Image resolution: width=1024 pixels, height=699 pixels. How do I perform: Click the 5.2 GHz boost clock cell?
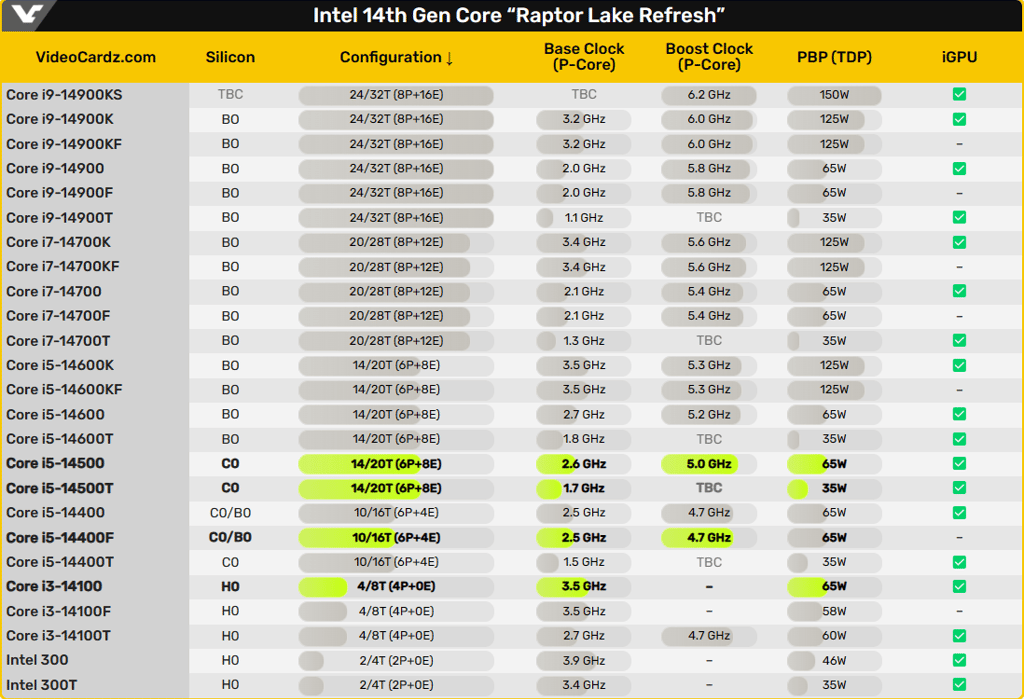click(709, 414)
